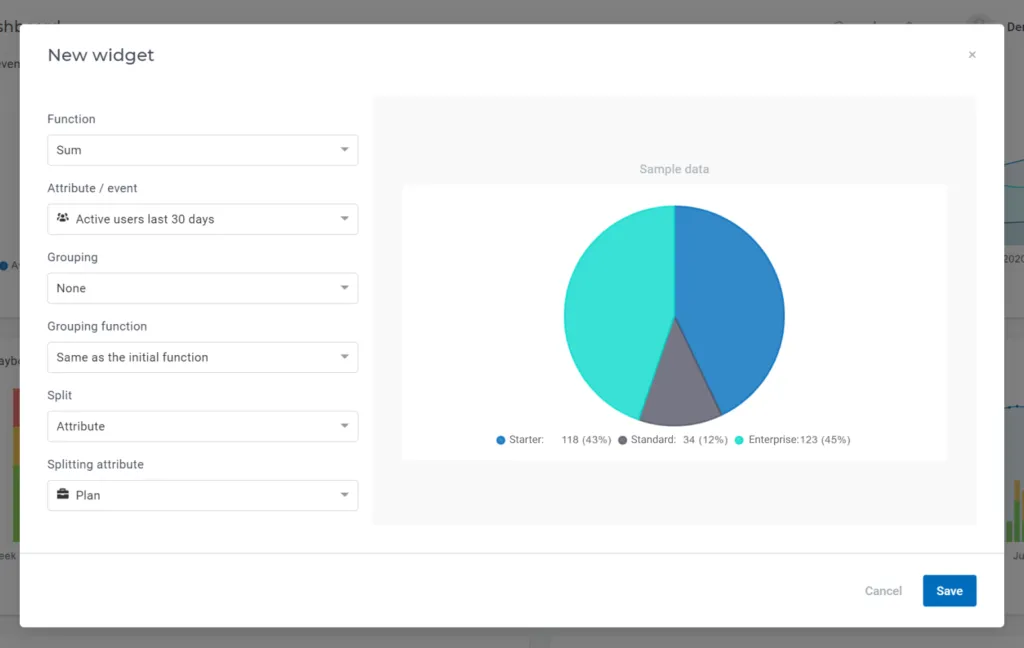1024x648 pixels.
Task: Click the New widget title
Action: (101, 55)
